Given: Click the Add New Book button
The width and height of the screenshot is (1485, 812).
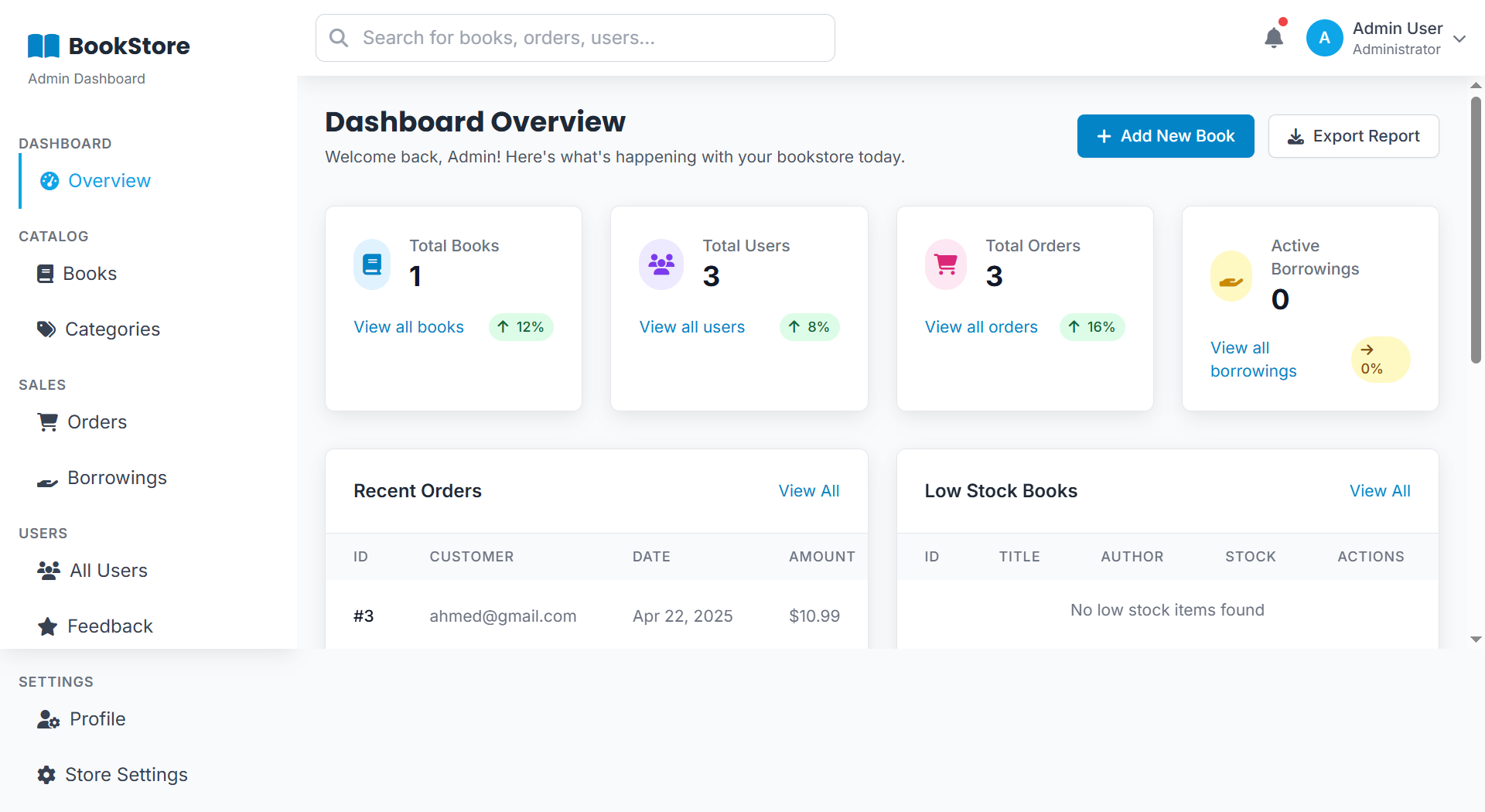Looking at the screenshot, I should [1166, 136].
